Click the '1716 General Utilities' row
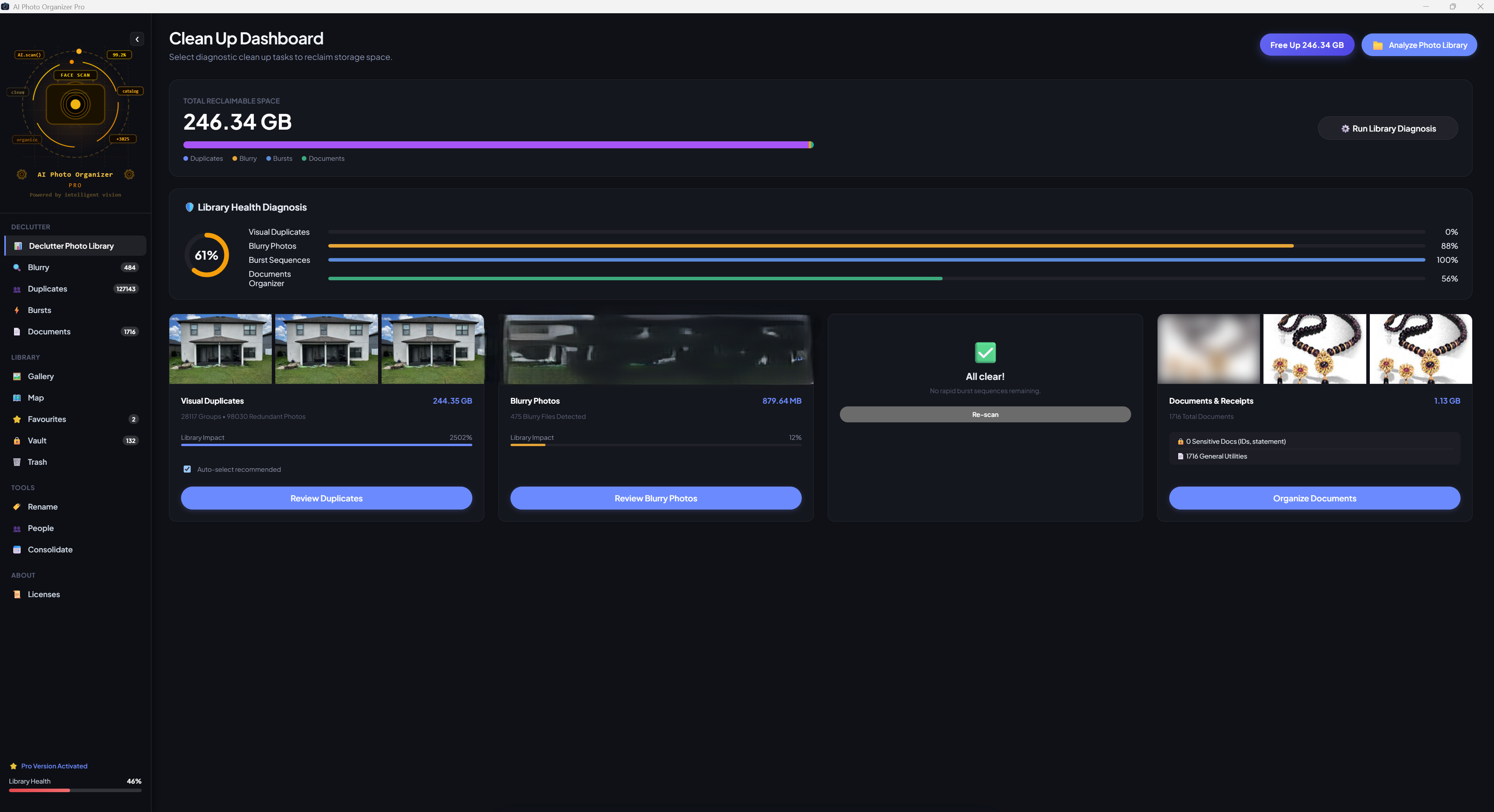The image size is (1494, 812). (1315, 457)
